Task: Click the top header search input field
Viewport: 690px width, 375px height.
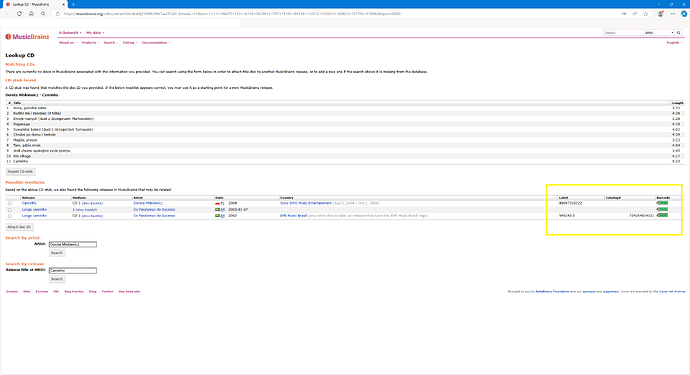Action: (623, 33)
